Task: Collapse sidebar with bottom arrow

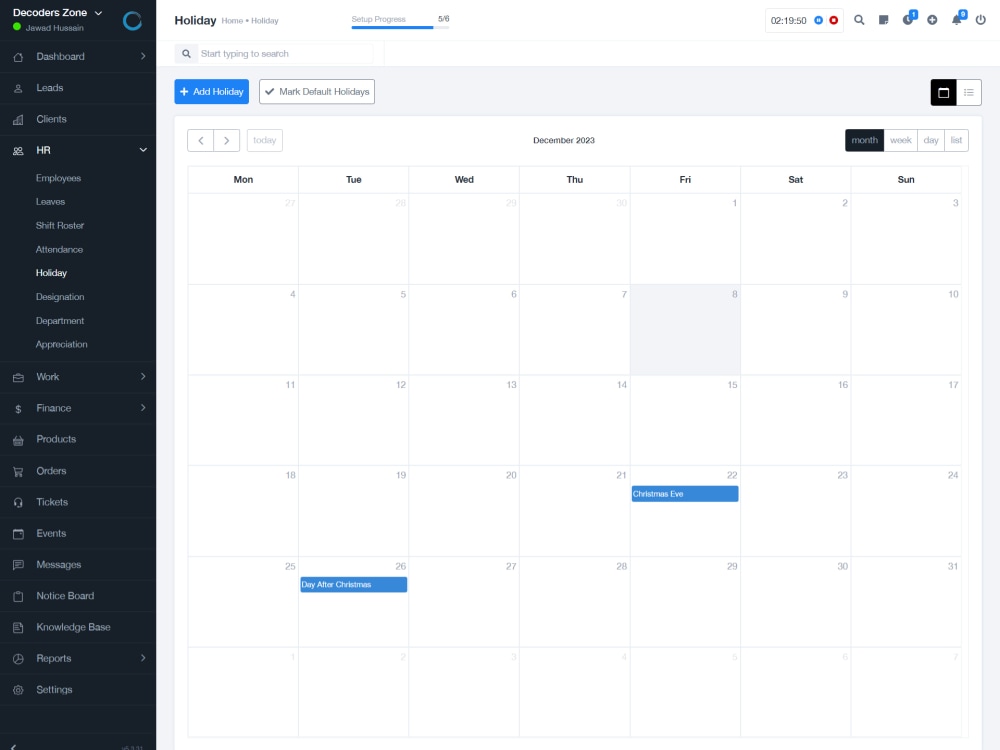Action: pyautogui.click(x=13, y=747)
